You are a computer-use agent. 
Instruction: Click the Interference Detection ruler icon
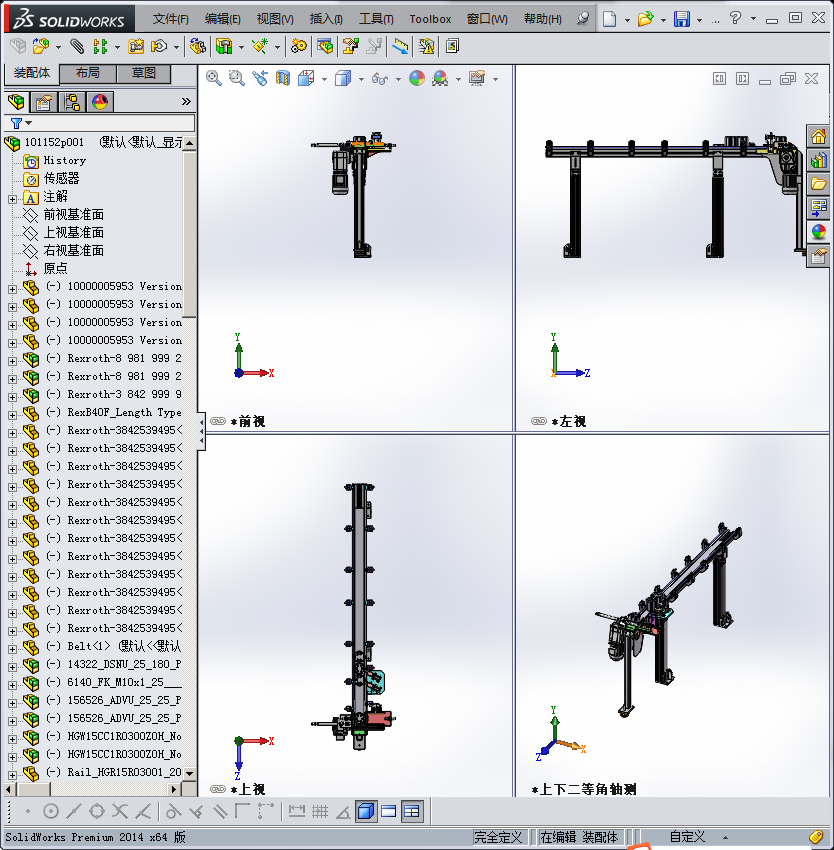coord(400,47)
